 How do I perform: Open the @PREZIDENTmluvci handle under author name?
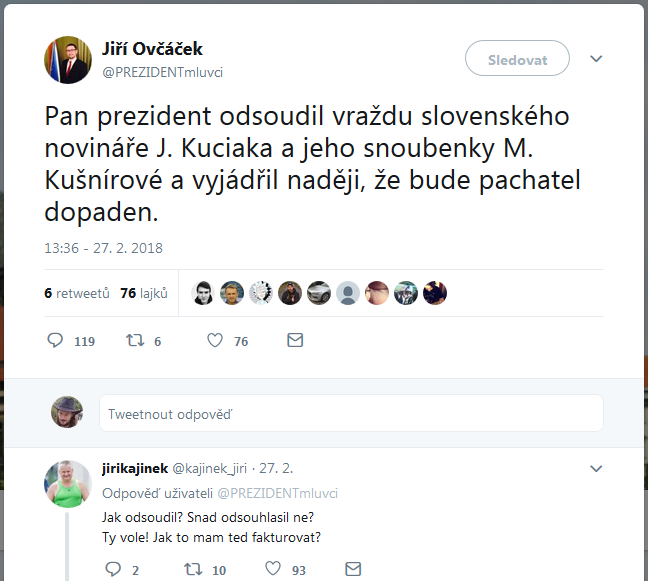pos(163,71)
